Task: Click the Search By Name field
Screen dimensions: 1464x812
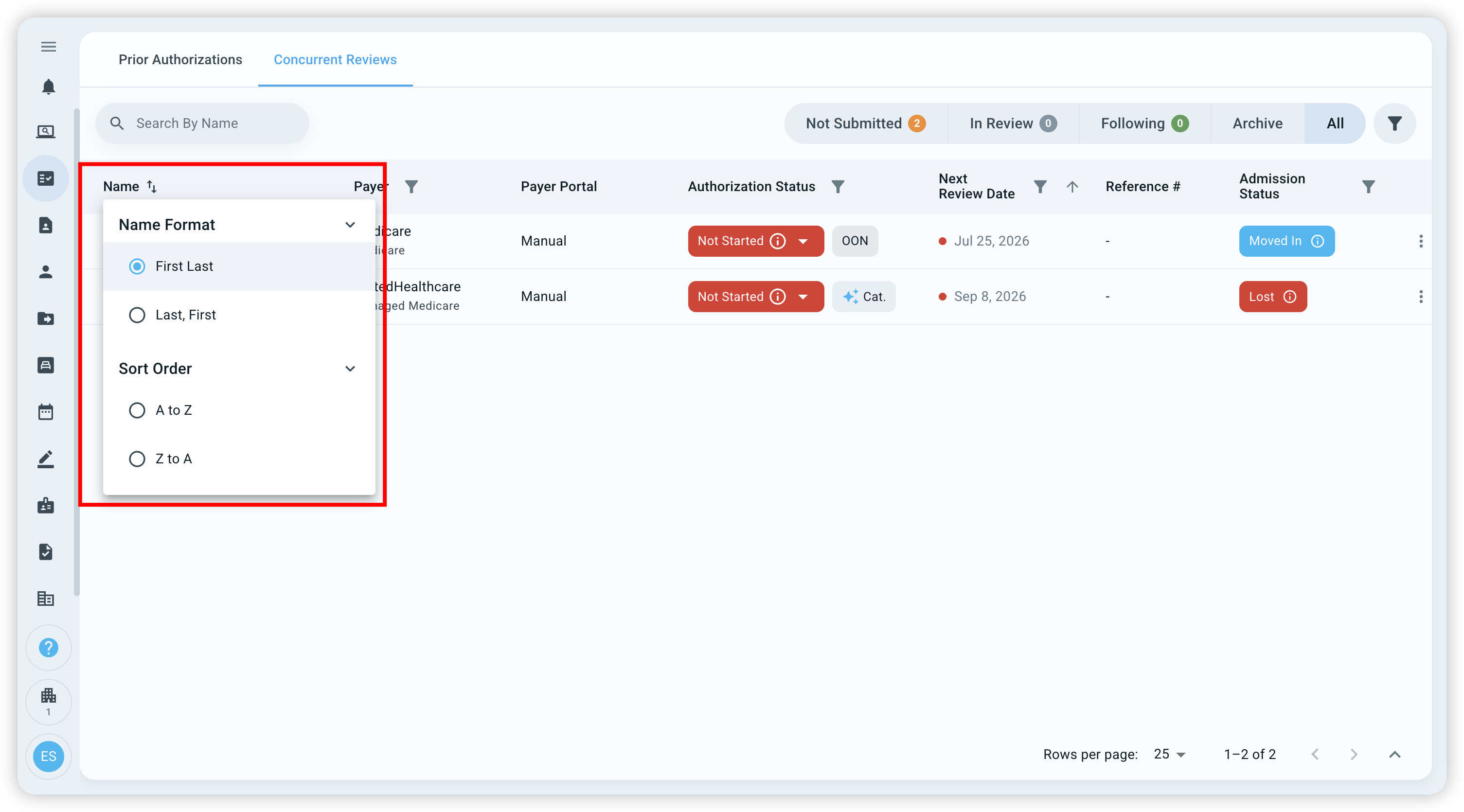Action: click(x=202, y=124)
